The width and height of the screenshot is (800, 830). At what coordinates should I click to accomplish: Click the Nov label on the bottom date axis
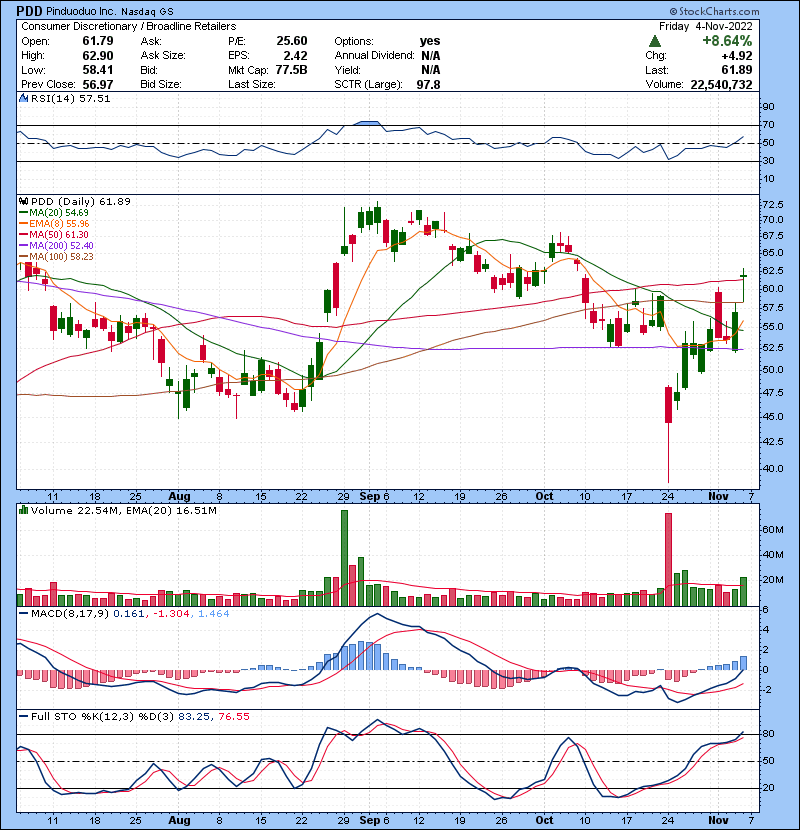[x=718, y=820]
